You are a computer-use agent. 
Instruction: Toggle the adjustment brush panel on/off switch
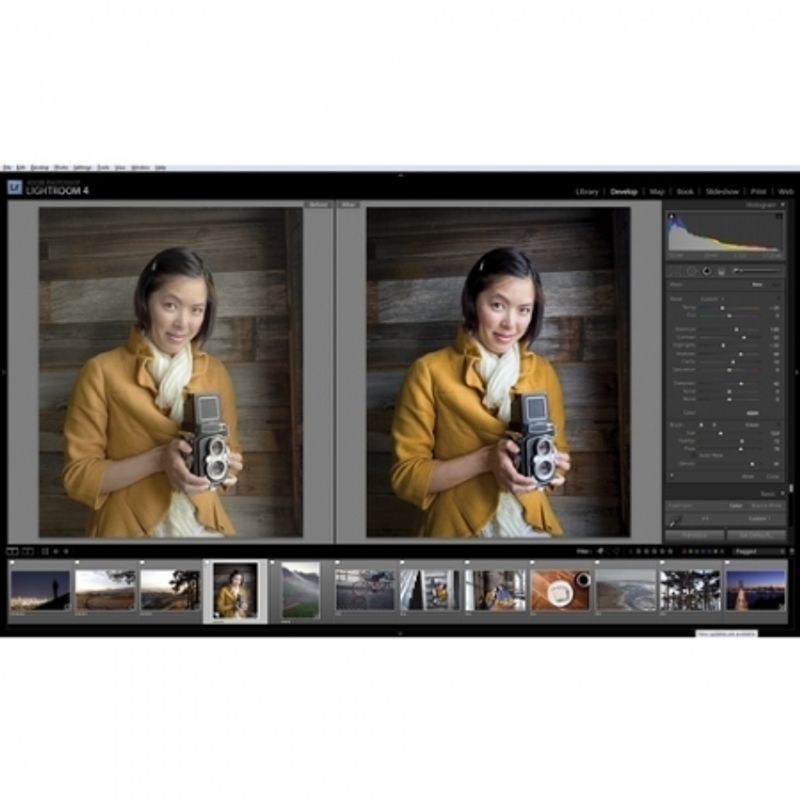[671, 476]
